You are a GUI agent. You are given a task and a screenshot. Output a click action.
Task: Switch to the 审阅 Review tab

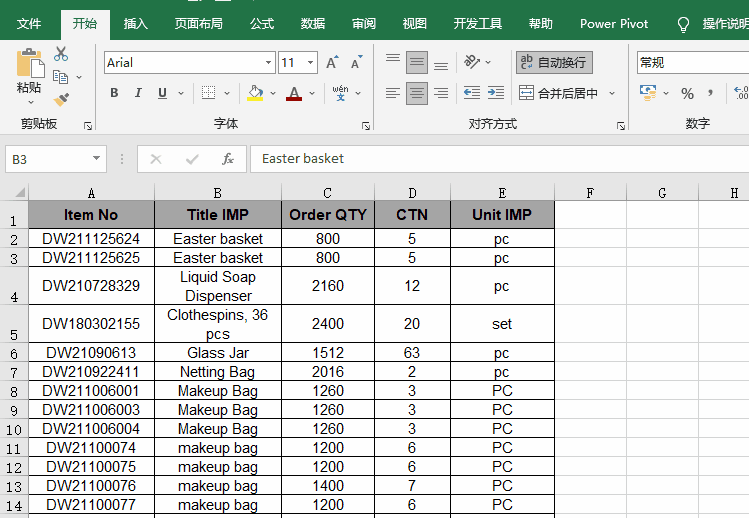(364, 24)
